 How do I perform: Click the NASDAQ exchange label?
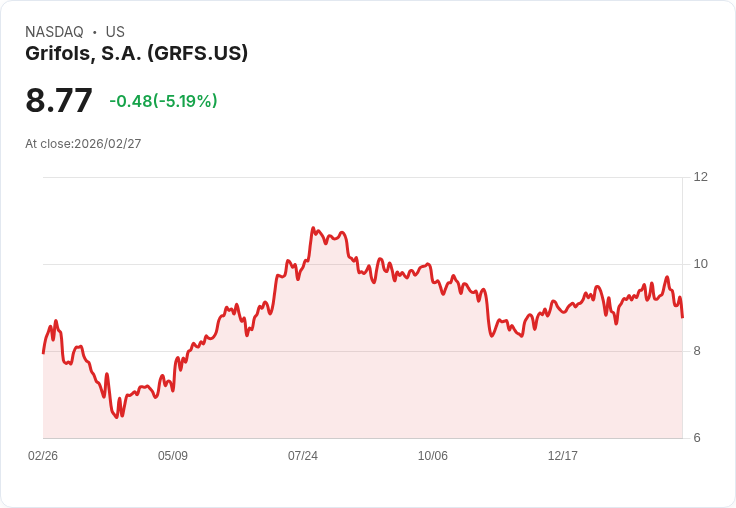click(54, 32)
